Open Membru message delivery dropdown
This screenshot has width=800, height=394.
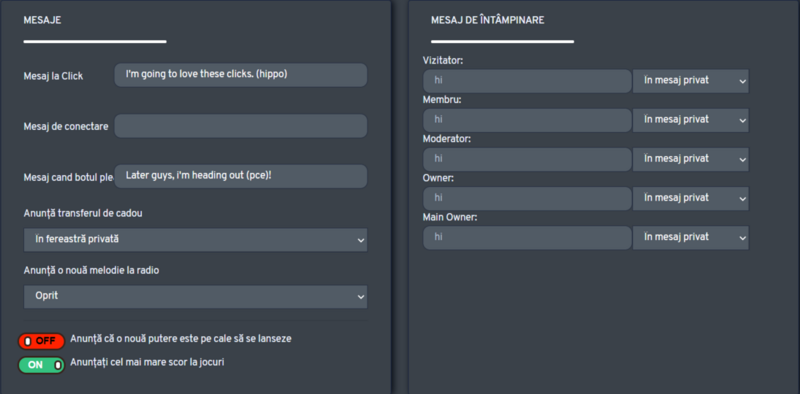point(691,120)
